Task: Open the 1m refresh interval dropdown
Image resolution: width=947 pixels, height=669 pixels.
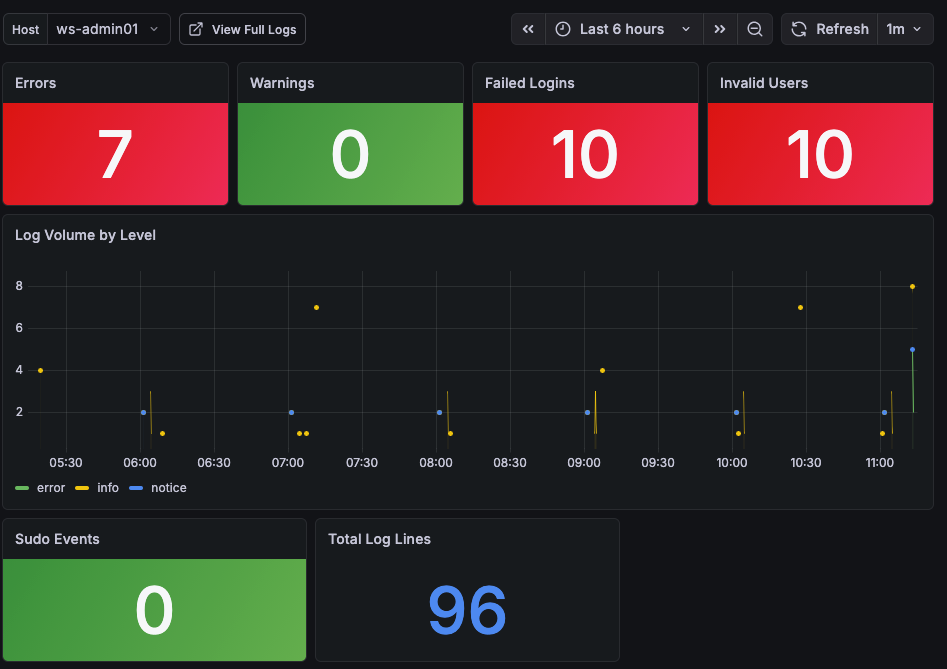Action: point(904,29)
